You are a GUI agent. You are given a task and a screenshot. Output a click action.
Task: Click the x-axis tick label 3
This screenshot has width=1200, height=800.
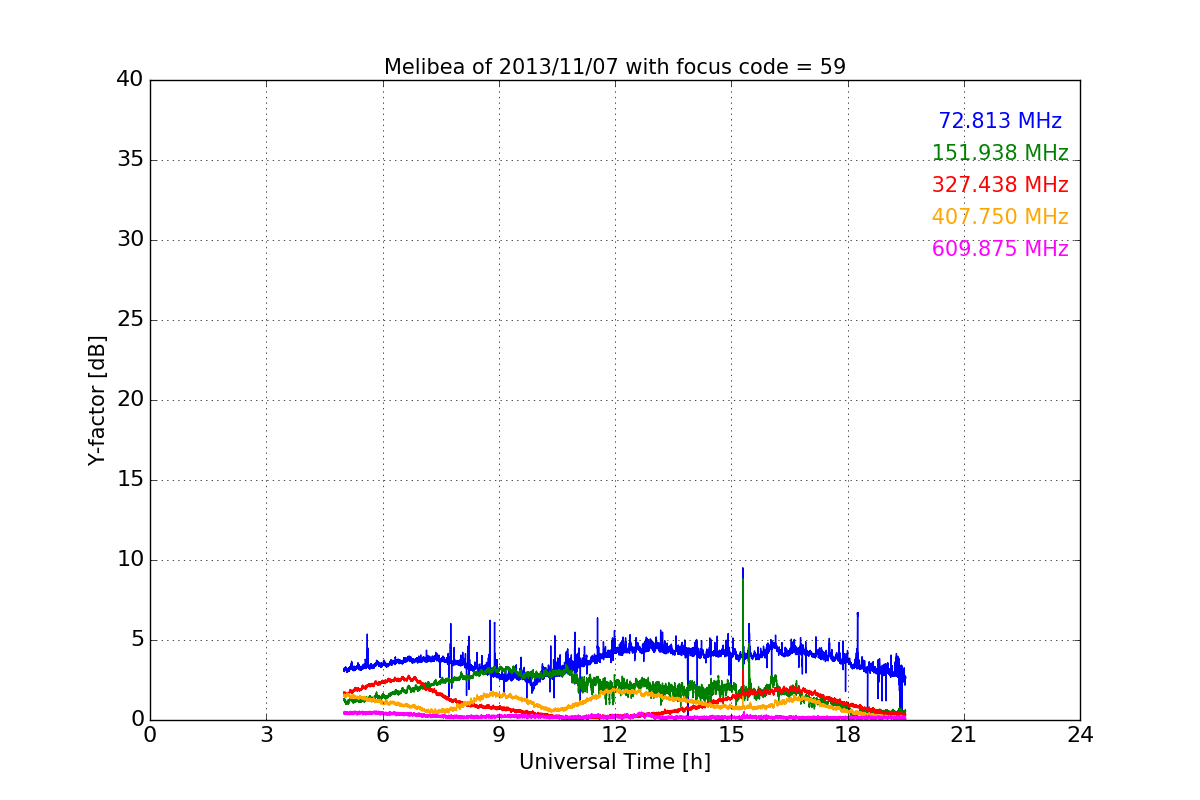click(266, 734)
